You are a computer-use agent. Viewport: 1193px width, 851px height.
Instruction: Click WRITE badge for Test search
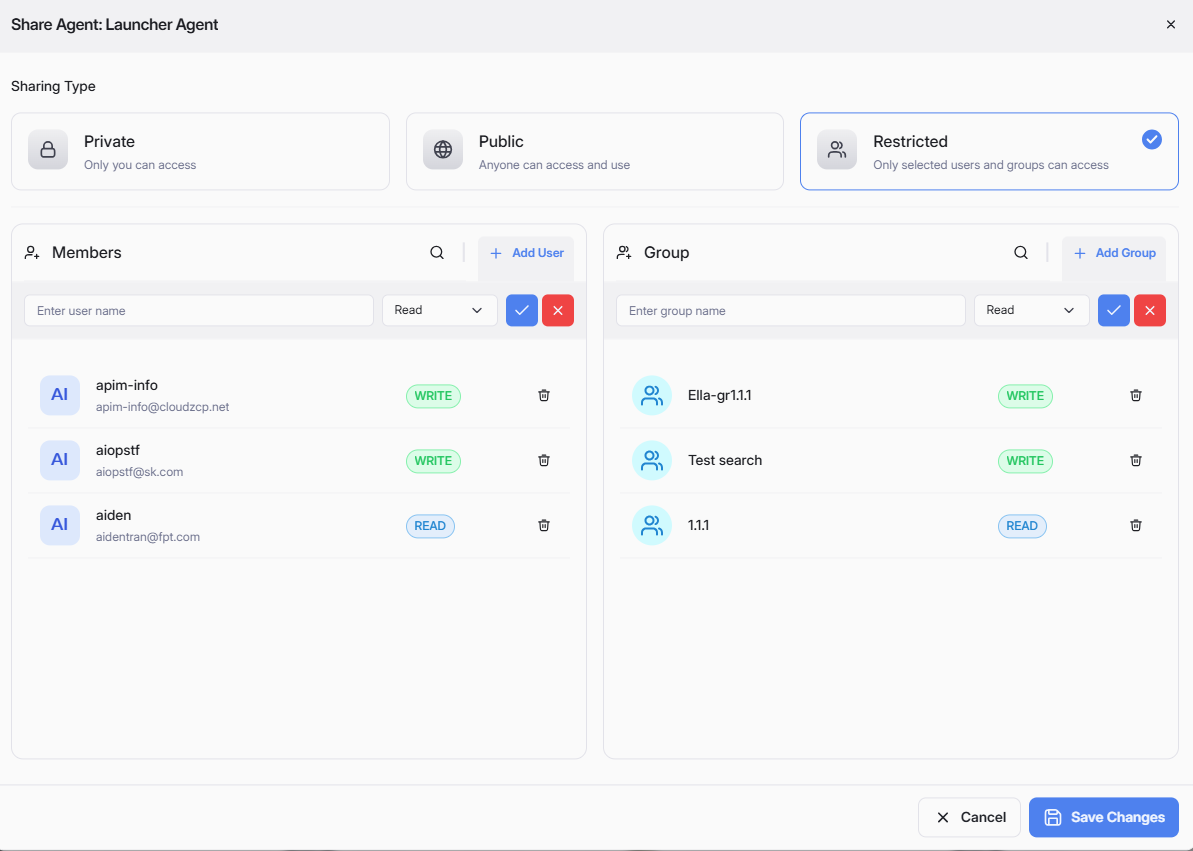(1025, 461)
